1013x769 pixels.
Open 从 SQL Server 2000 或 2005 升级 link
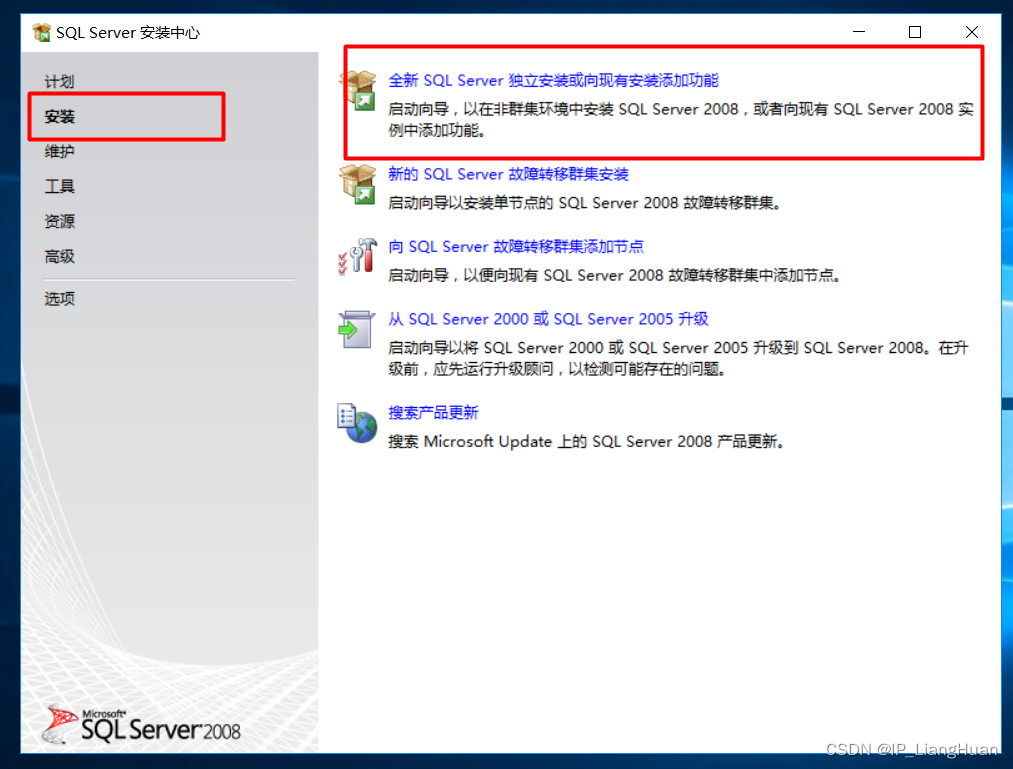[548, 319]
